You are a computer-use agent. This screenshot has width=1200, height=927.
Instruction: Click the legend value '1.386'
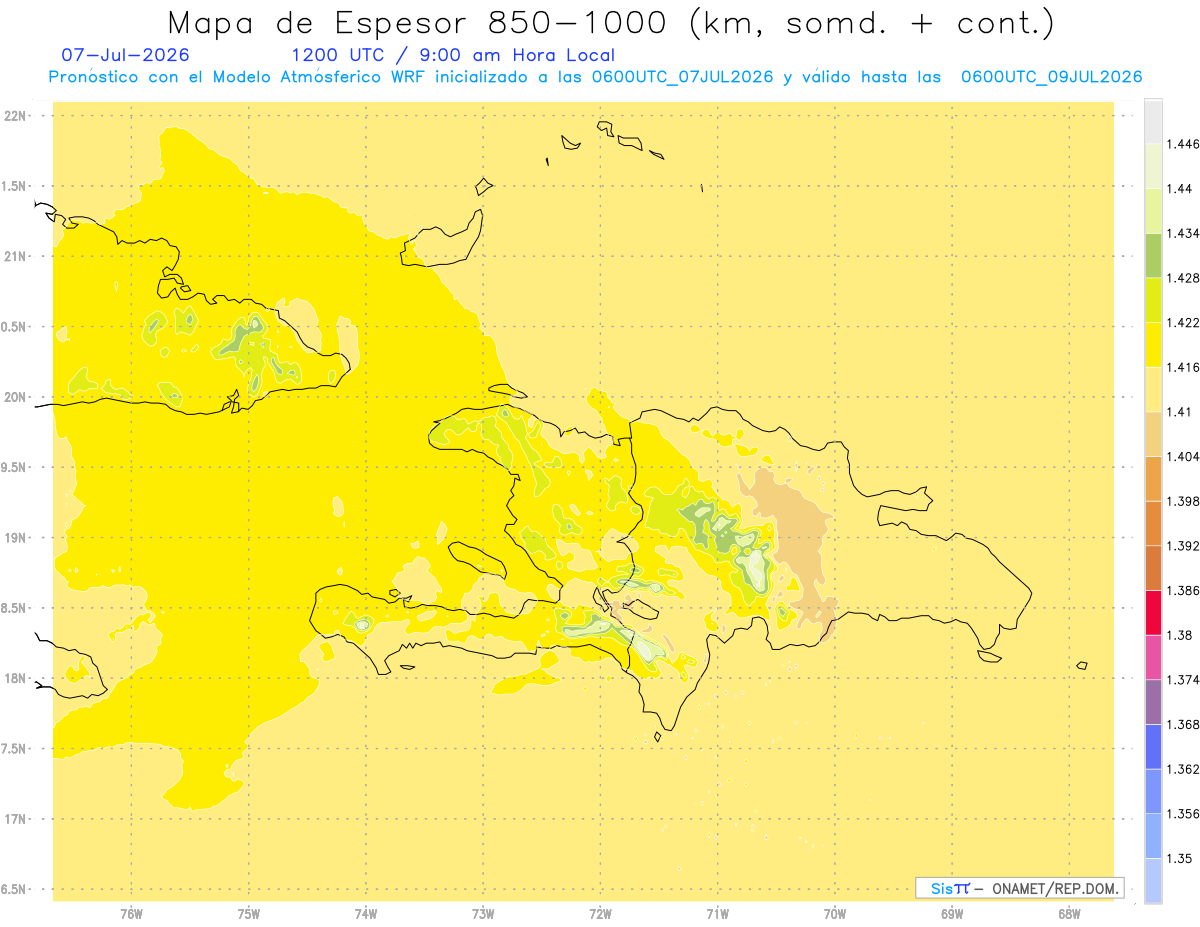[x=1183, y=590]
